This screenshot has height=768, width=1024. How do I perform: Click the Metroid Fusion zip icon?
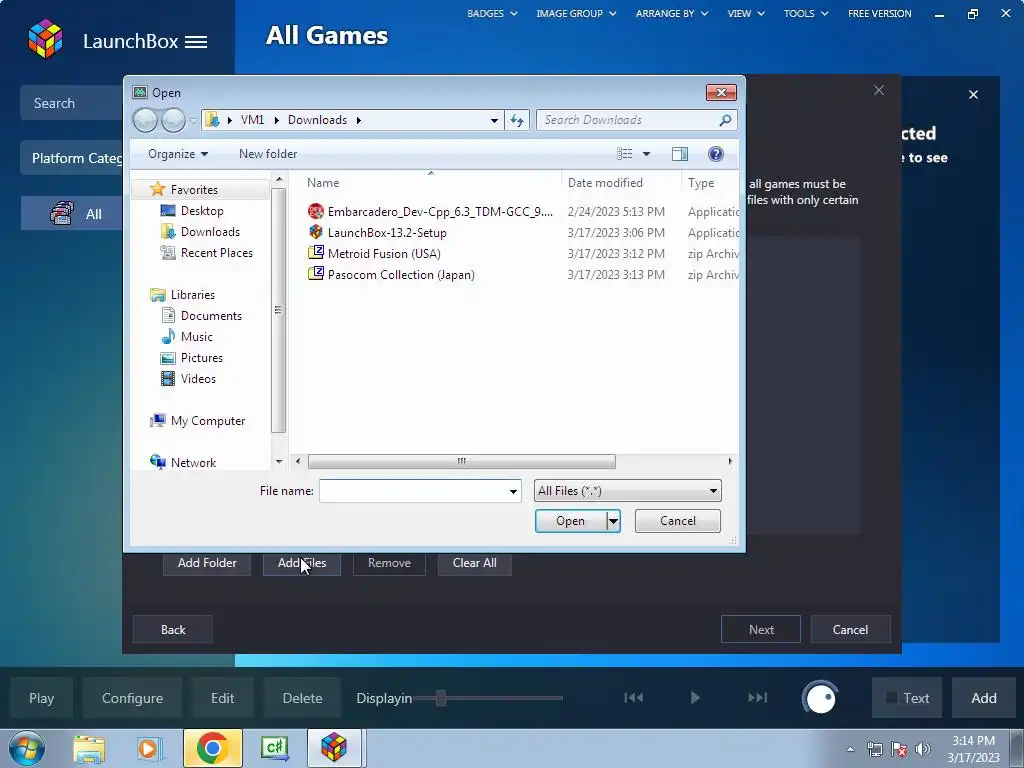coord(316,253)
